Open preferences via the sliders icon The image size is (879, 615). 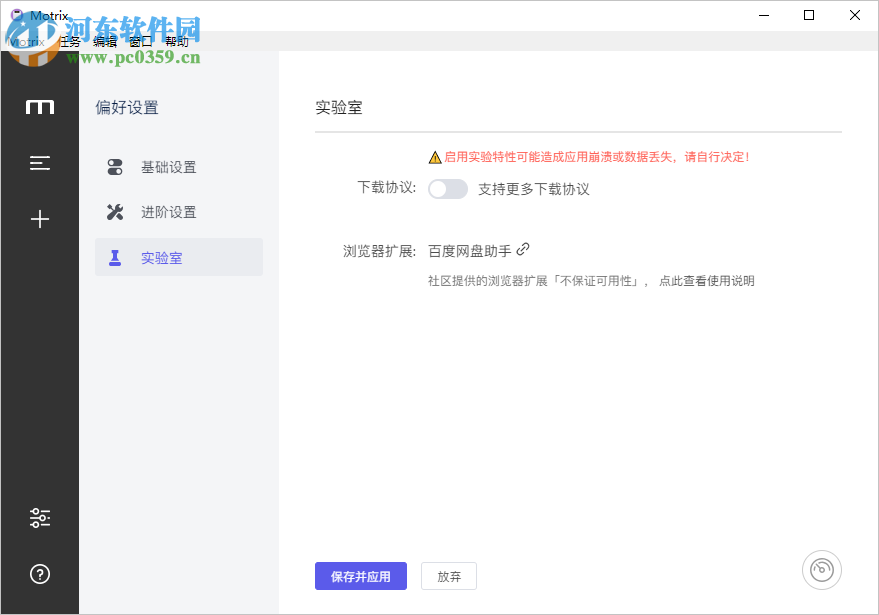40,518
